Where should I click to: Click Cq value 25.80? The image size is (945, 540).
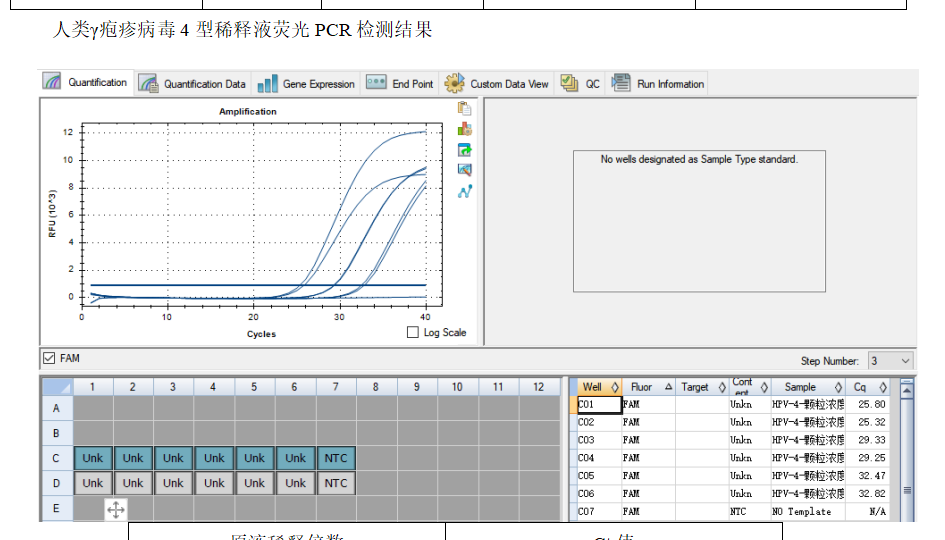[871, 404]
